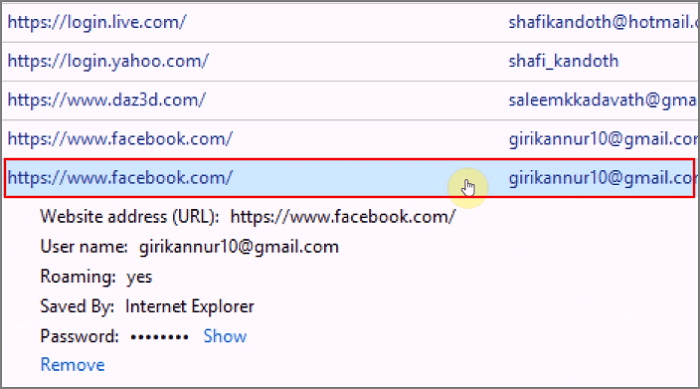The image size is (700, 389).
Task: Click the Saved By label
Action: click(x=77, y=307)
